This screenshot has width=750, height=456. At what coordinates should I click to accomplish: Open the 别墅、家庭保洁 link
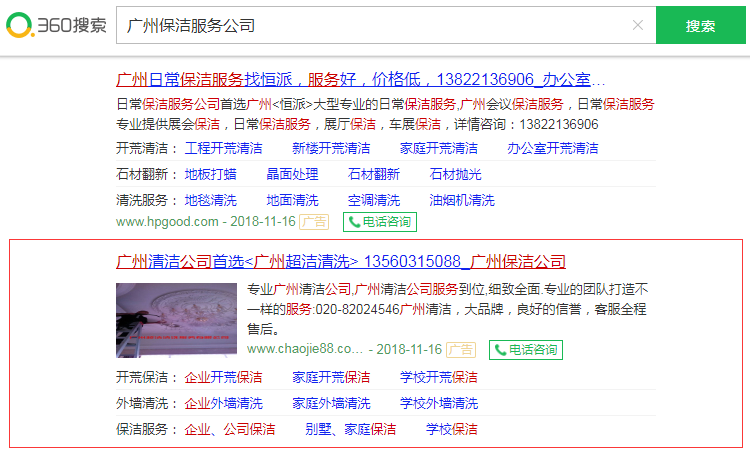[x=350, y=430]
